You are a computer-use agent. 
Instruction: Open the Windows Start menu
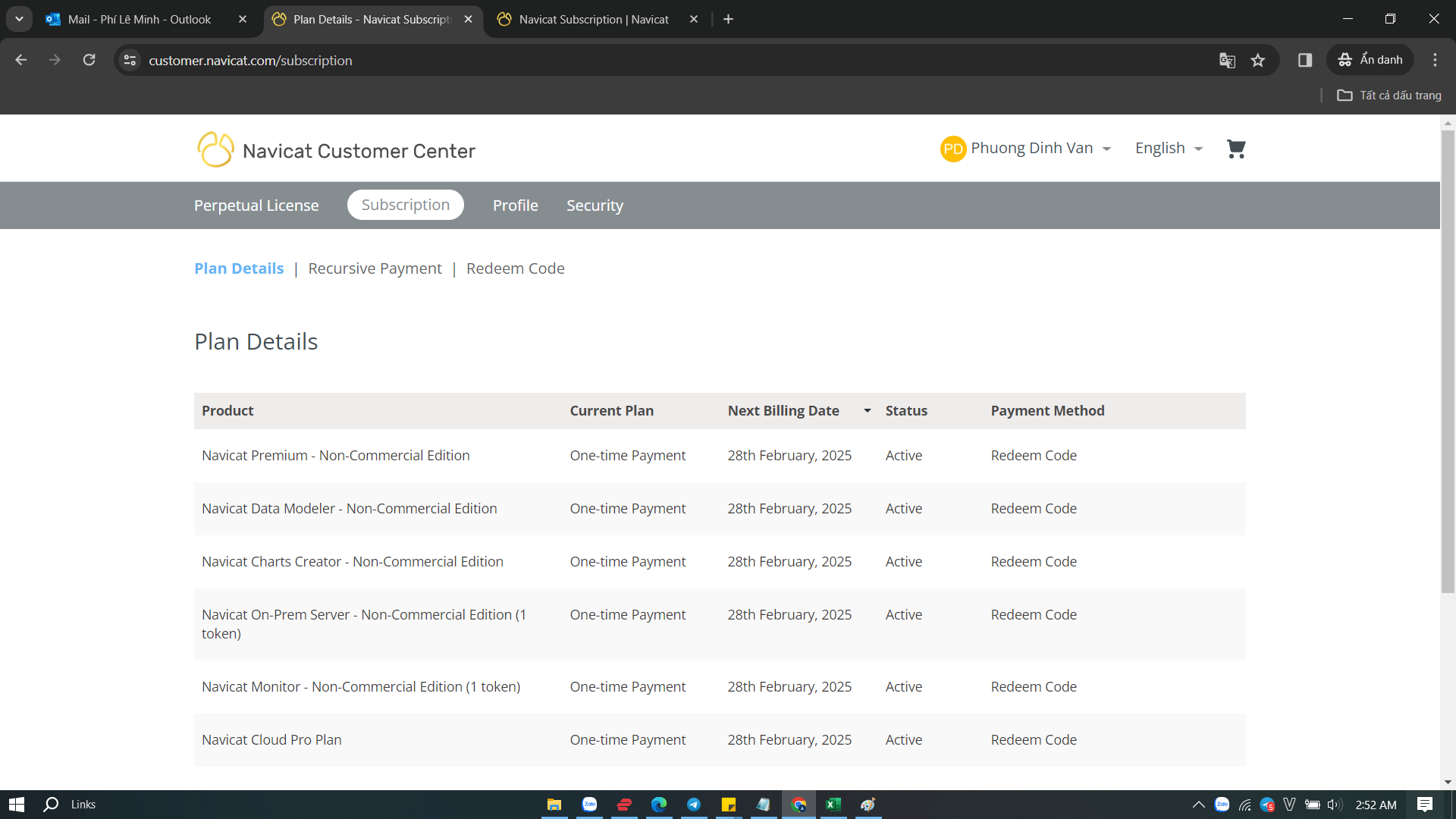click(x=17, y=805)
